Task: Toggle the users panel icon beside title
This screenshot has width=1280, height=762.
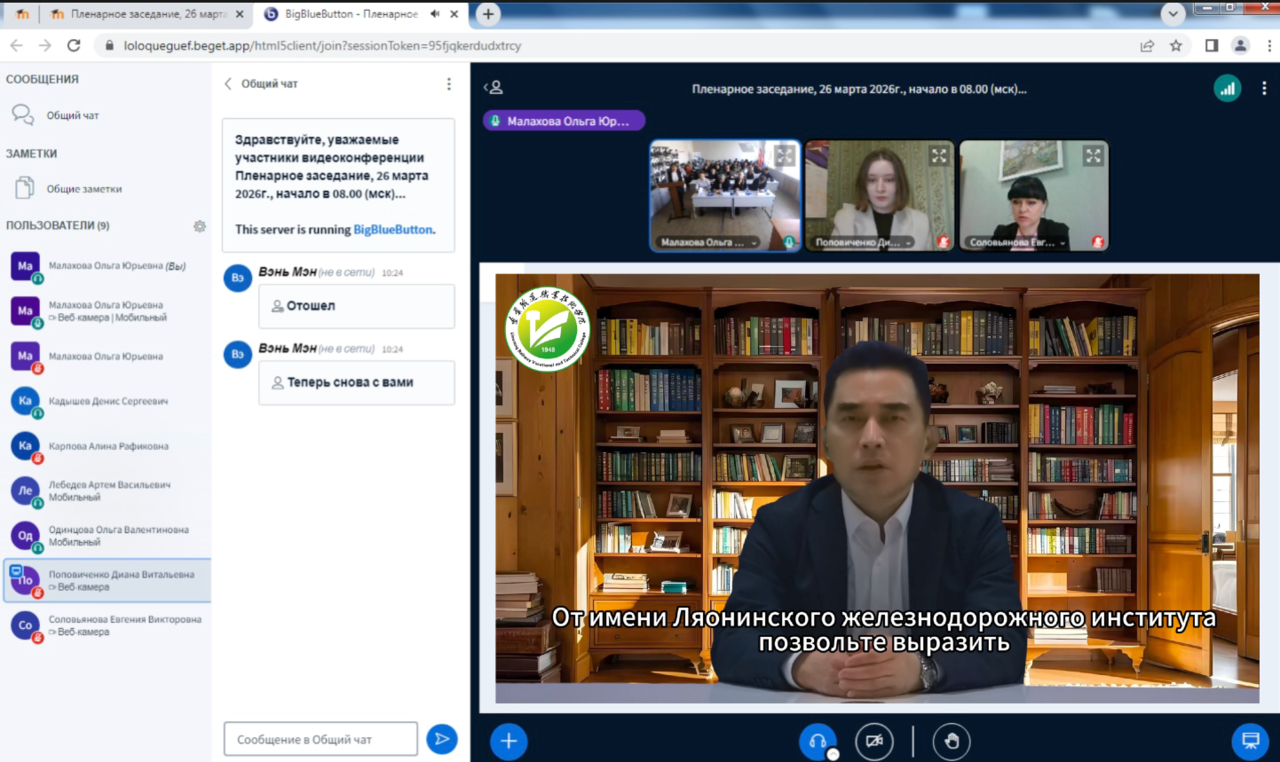Action: [x=493, y=88]
